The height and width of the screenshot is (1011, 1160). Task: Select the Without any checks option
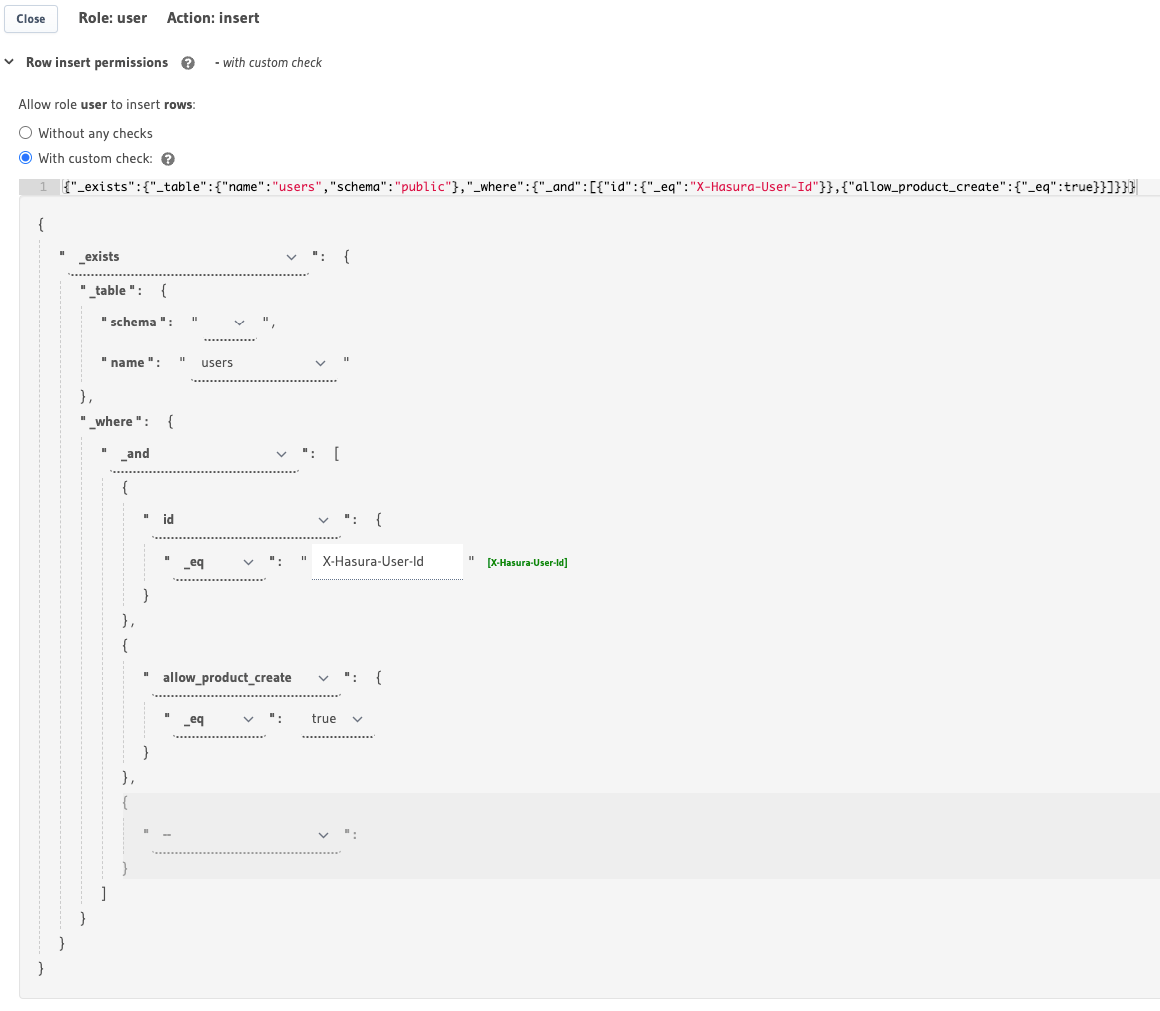[x=25, y=133]
